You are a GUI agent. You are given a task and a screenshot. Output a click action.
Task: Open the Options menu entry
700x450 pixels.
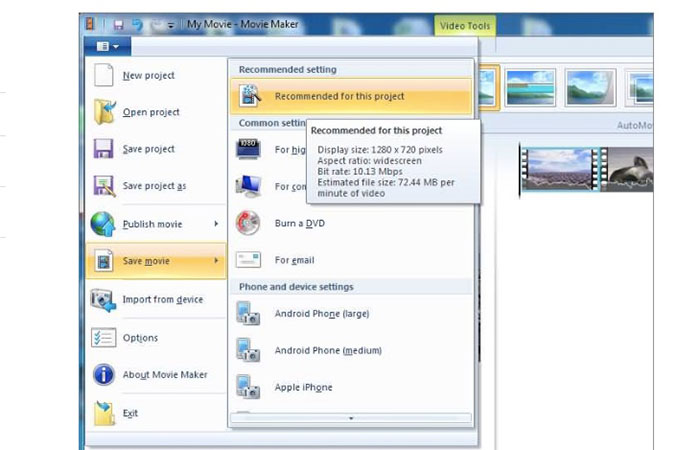156,338
